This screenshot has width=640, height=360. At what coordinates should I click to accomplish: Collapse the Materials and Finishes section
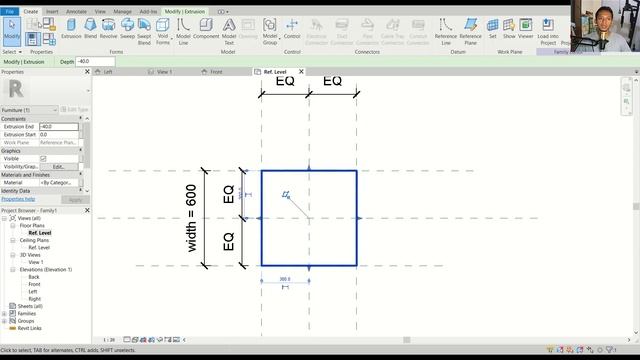[80, 175]
